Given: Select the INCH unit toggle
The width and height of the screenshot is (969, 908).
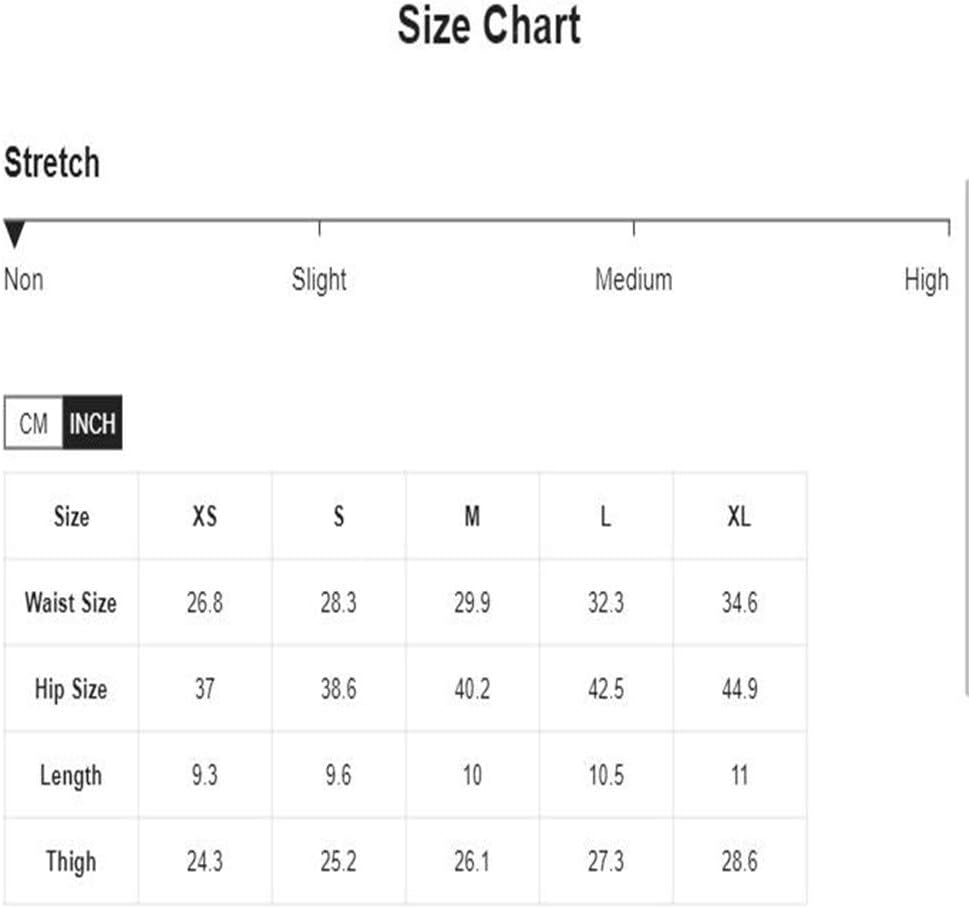Looking at the screenshot, I should 93,423.
